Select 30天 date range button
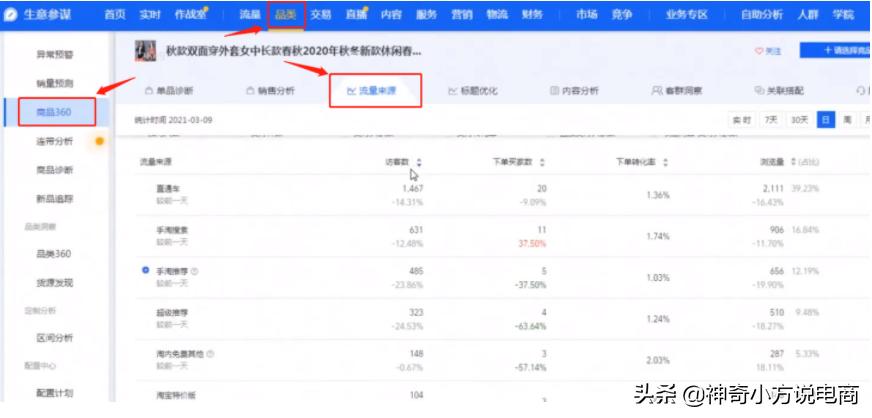The height and width of the screenshot is (418, 872). tap(799, 120)
